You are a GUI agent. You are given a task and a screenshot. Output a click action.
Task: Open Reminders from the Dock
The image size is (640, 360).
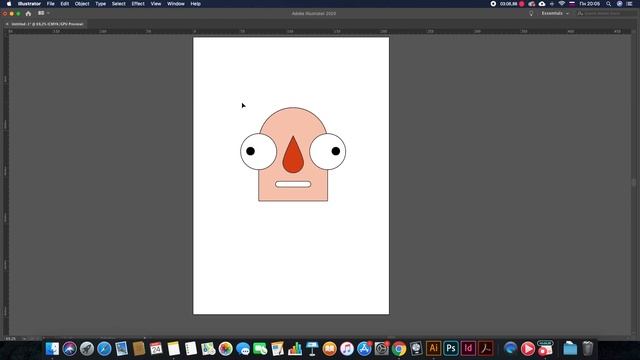click(191, 349)
